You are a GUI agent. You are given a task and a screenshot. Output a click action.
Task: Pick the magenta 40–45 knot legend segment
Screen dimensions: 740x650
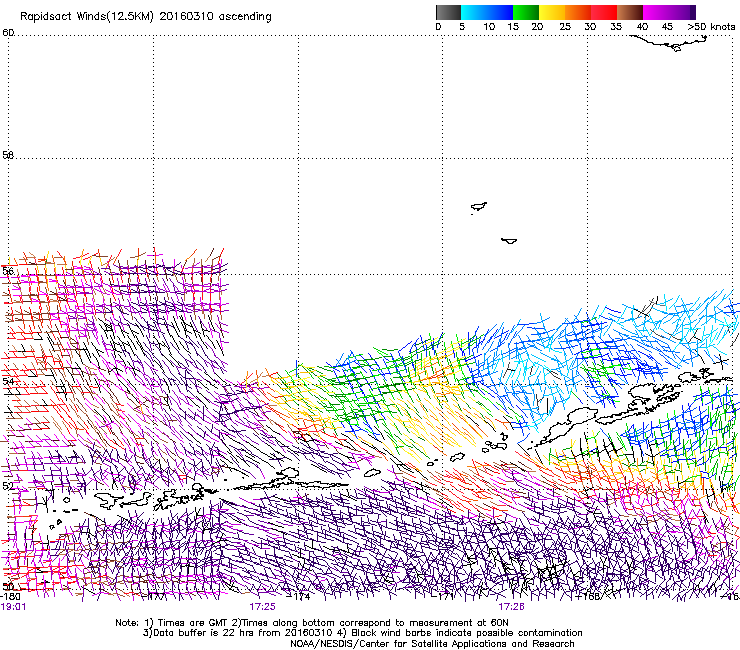(656, 12)
